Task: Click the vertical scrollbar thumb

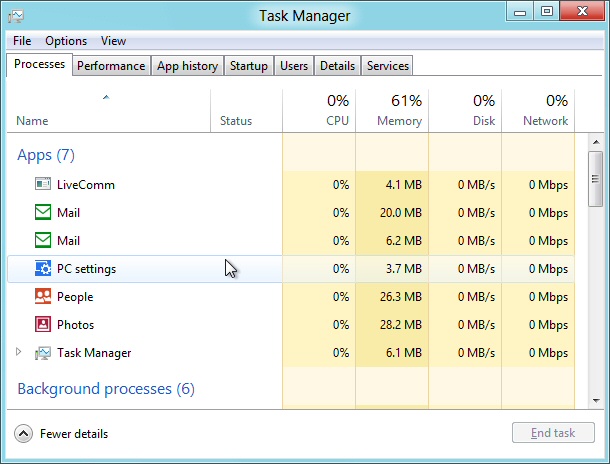Action: (x=595, y=179)
